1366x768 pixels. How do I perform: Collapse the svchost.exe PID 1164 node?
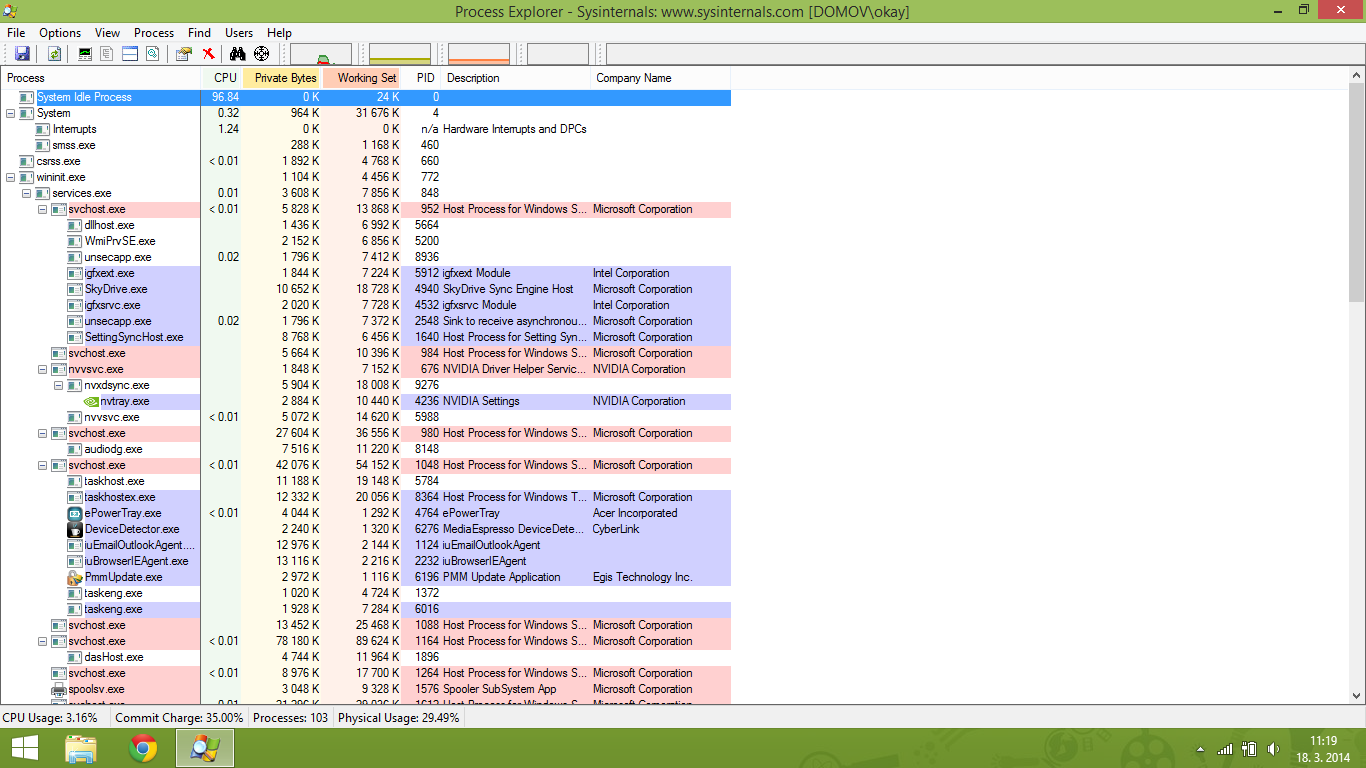pyautogui.click(x=43, y=641)
